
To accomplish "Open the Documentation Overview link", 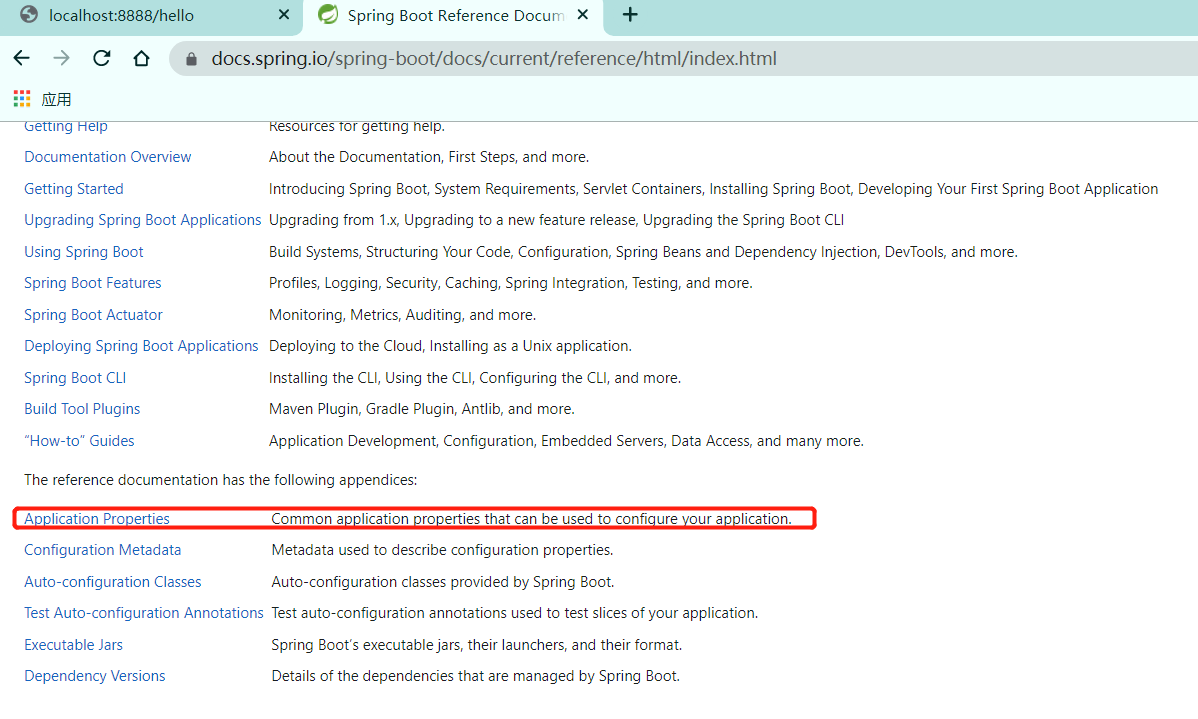I will click(108, 157).
